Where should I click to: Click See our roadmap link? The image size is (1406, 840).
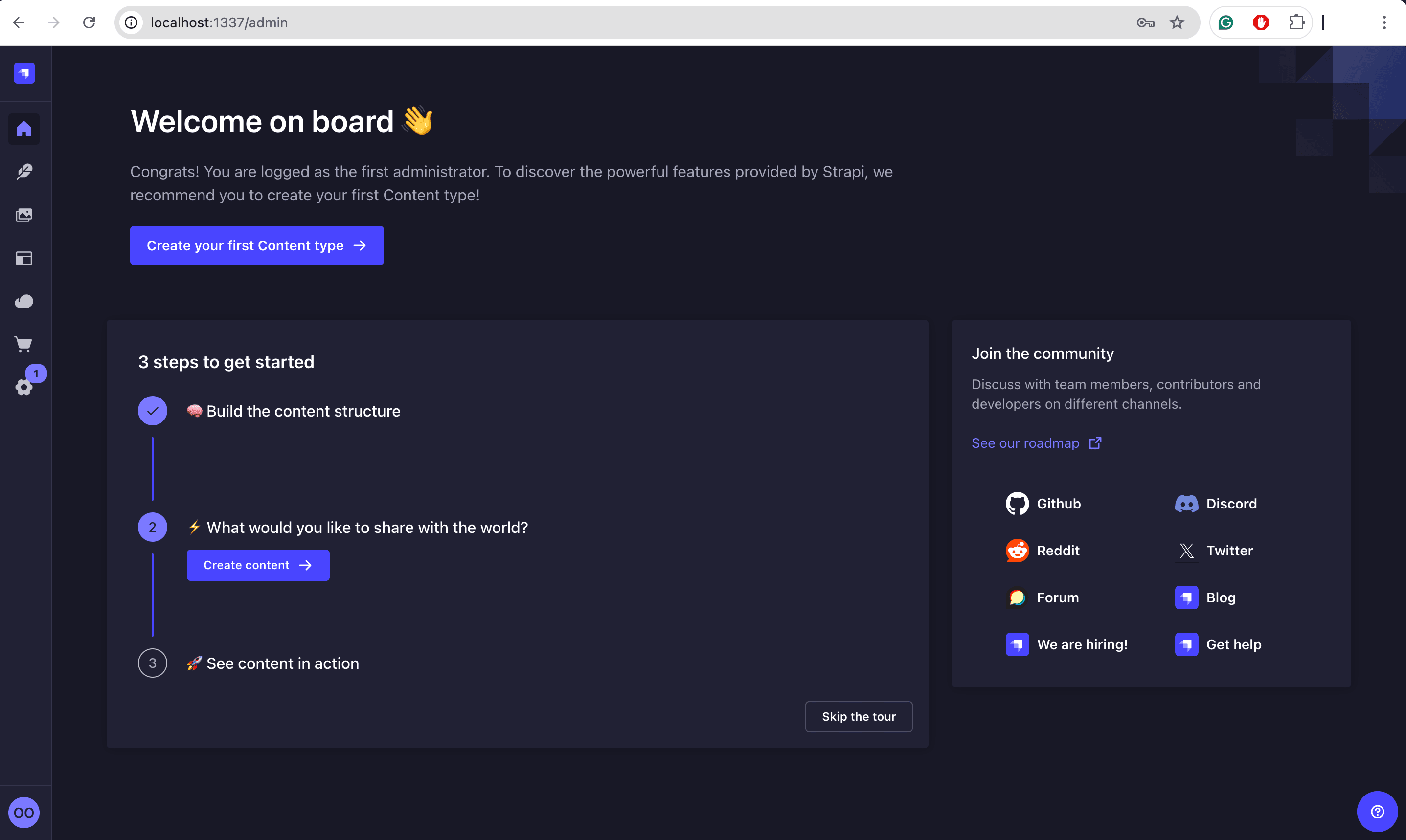coord(1036,443)
